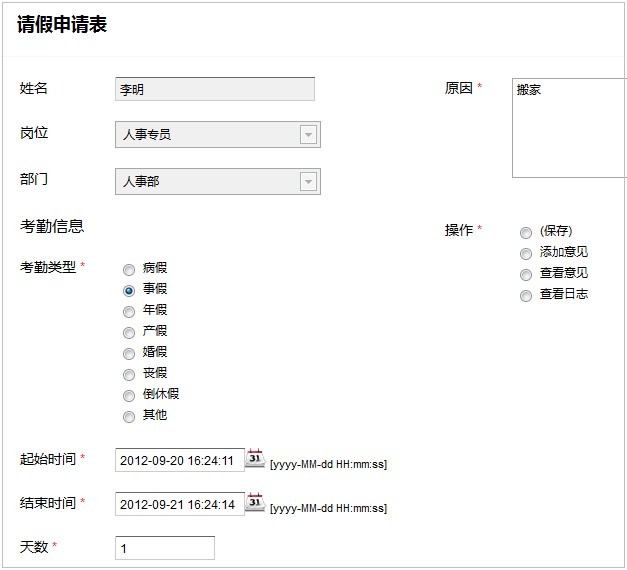The height and width of the screenshot is (570, 627).
Task: Select the 病假 radio option
Action: pos(129,269)
